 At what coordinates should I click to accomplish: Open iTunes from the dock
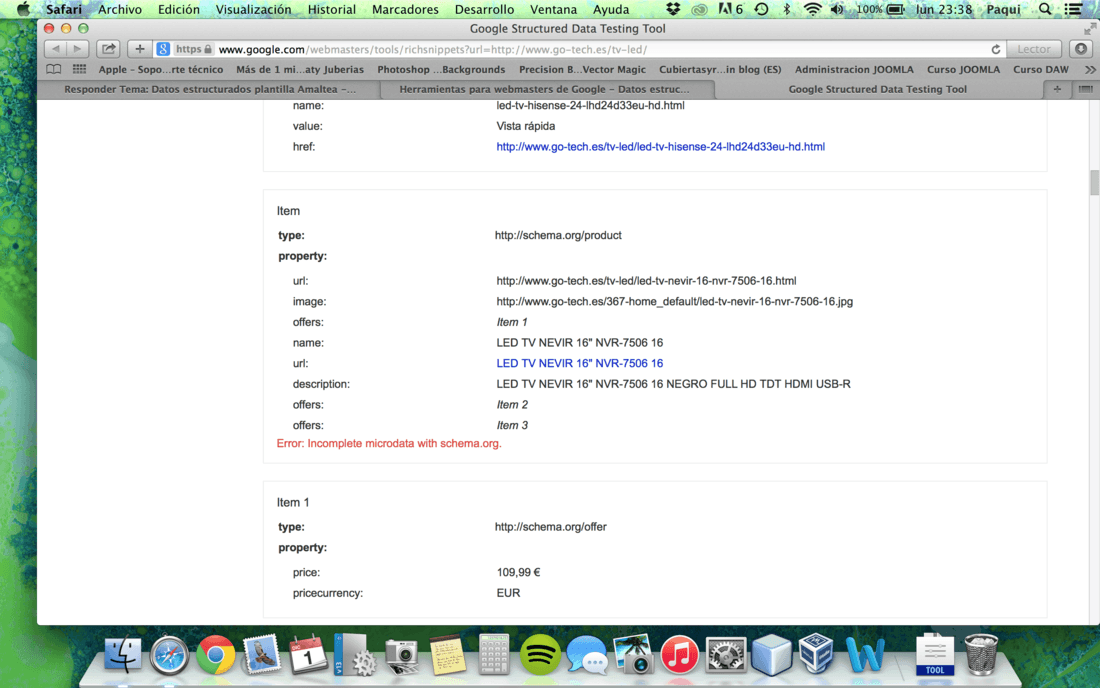679,655
